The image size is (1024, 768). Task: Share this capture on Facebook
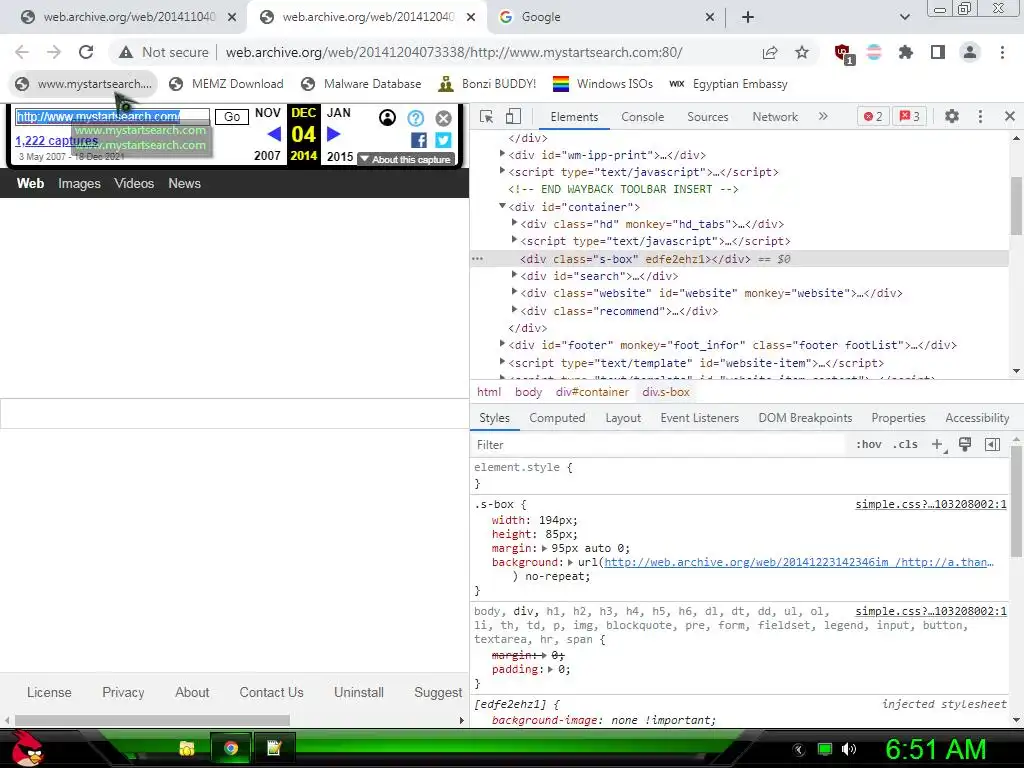tap(419, 140)
